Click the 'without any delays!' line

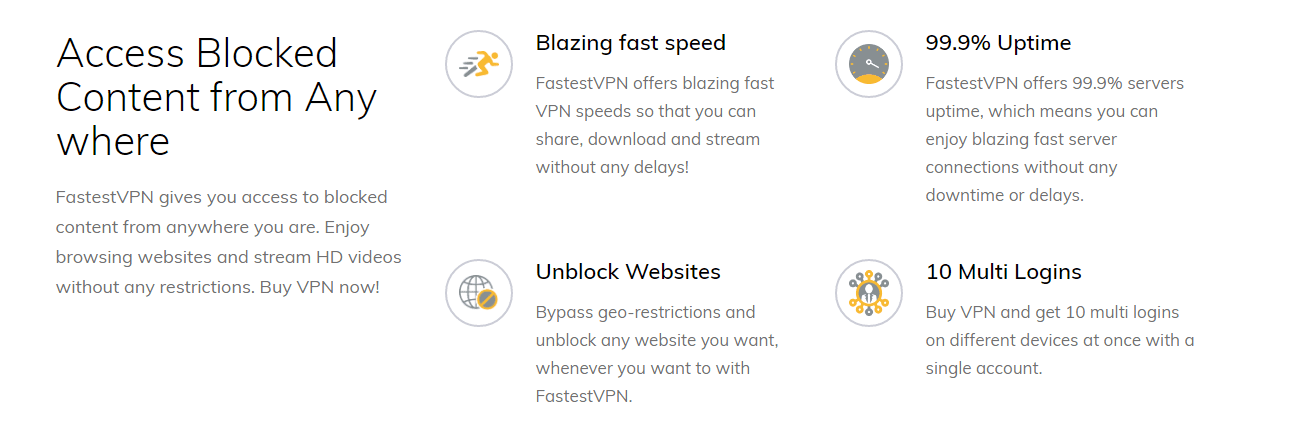point(612,167)
